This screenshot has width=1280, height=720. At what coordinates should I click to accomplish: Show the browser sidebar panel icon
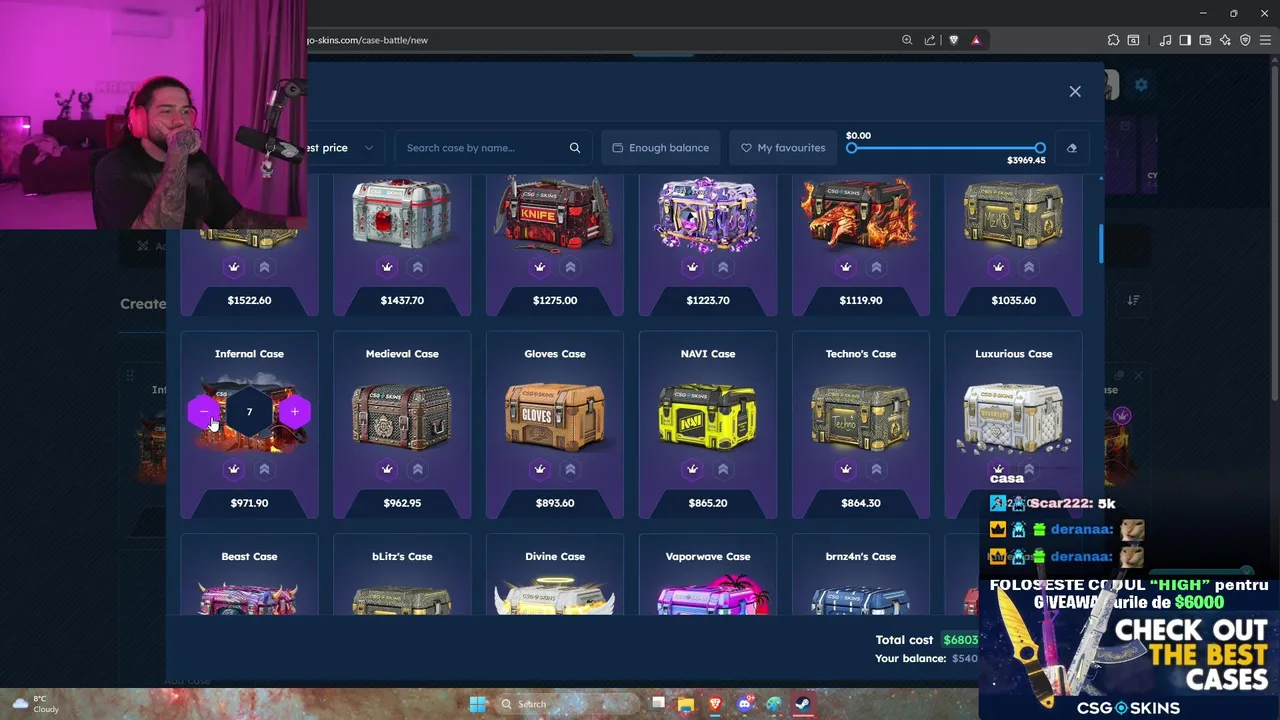(x=1185, y=40)
